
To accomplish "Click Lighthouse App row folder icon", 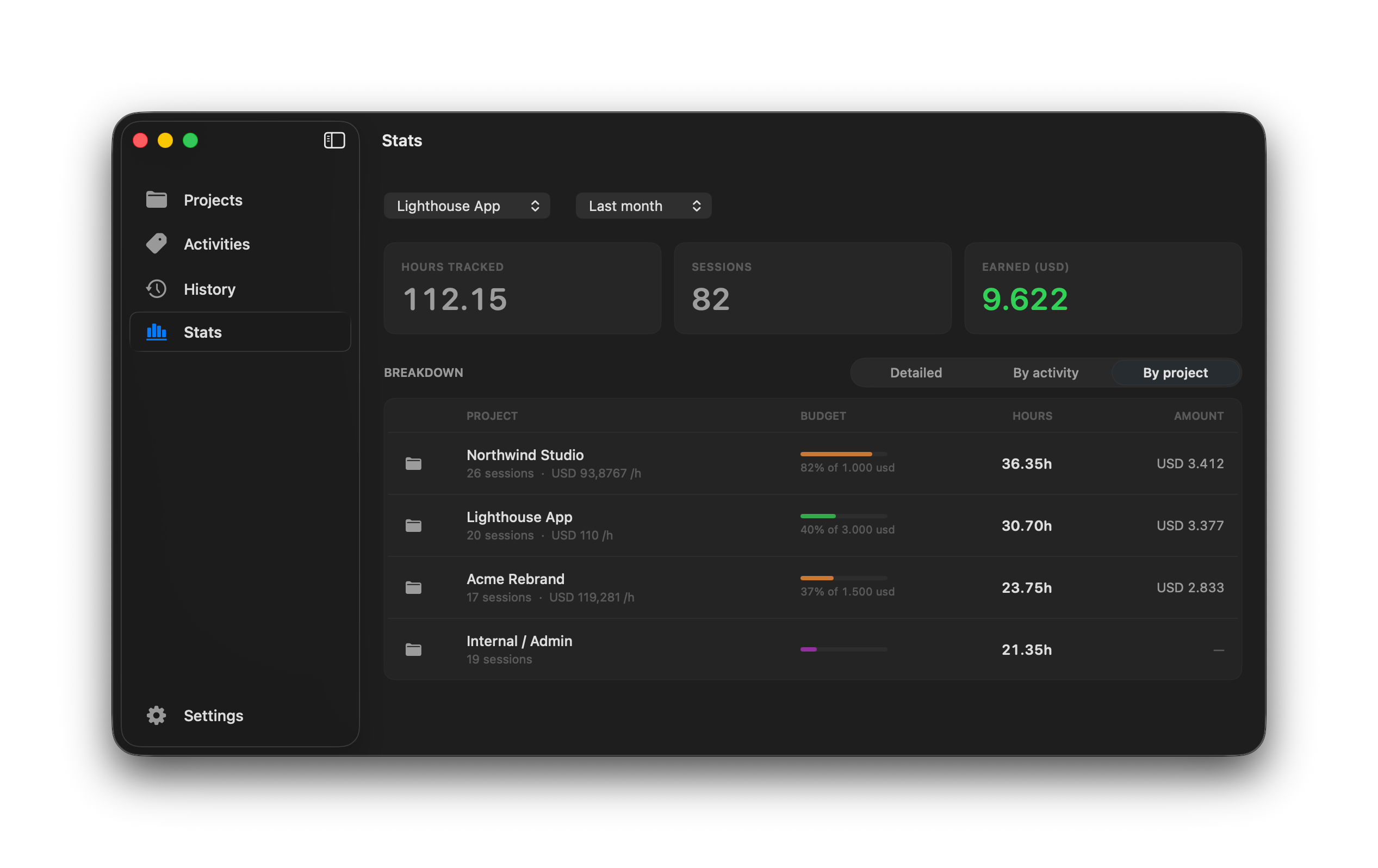I will pyautogui.click(x=413, y=525).
